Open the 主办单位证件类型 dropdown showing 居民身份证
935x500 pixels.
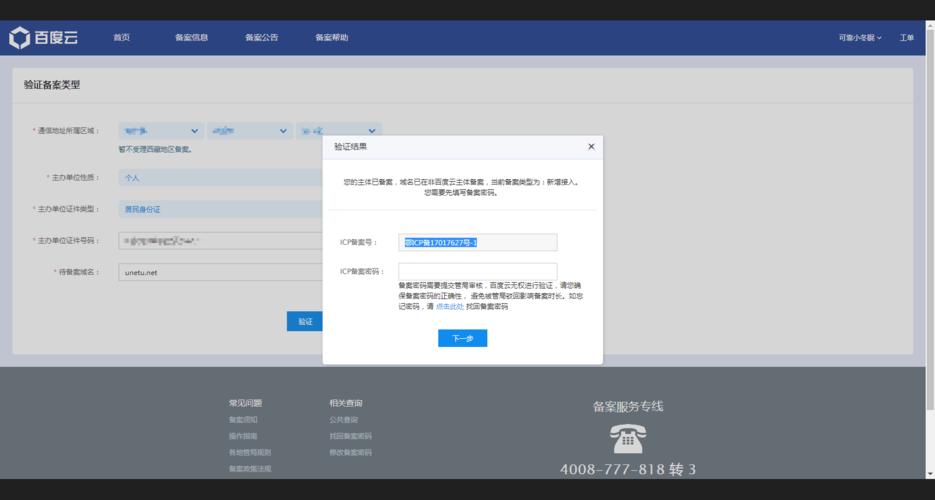tap(221, 209)
